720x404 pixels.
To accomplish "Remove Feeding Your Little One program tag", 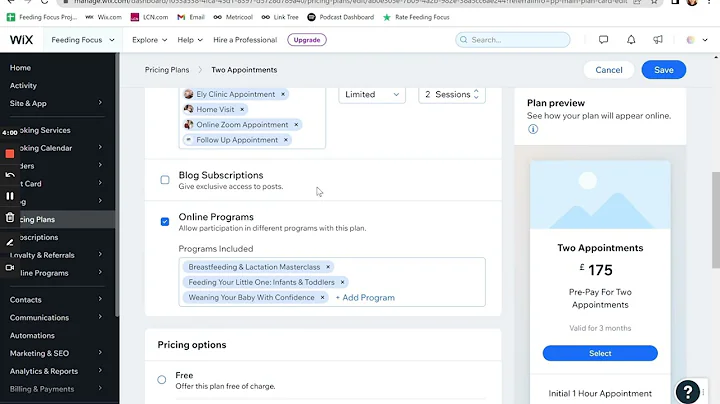I will [x=342, y=282].
